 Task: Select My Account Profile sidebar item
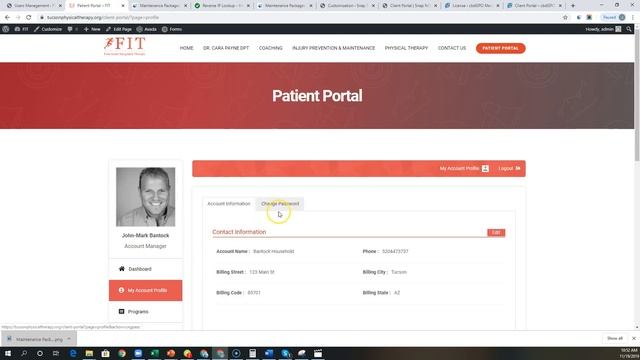(146, 290)
